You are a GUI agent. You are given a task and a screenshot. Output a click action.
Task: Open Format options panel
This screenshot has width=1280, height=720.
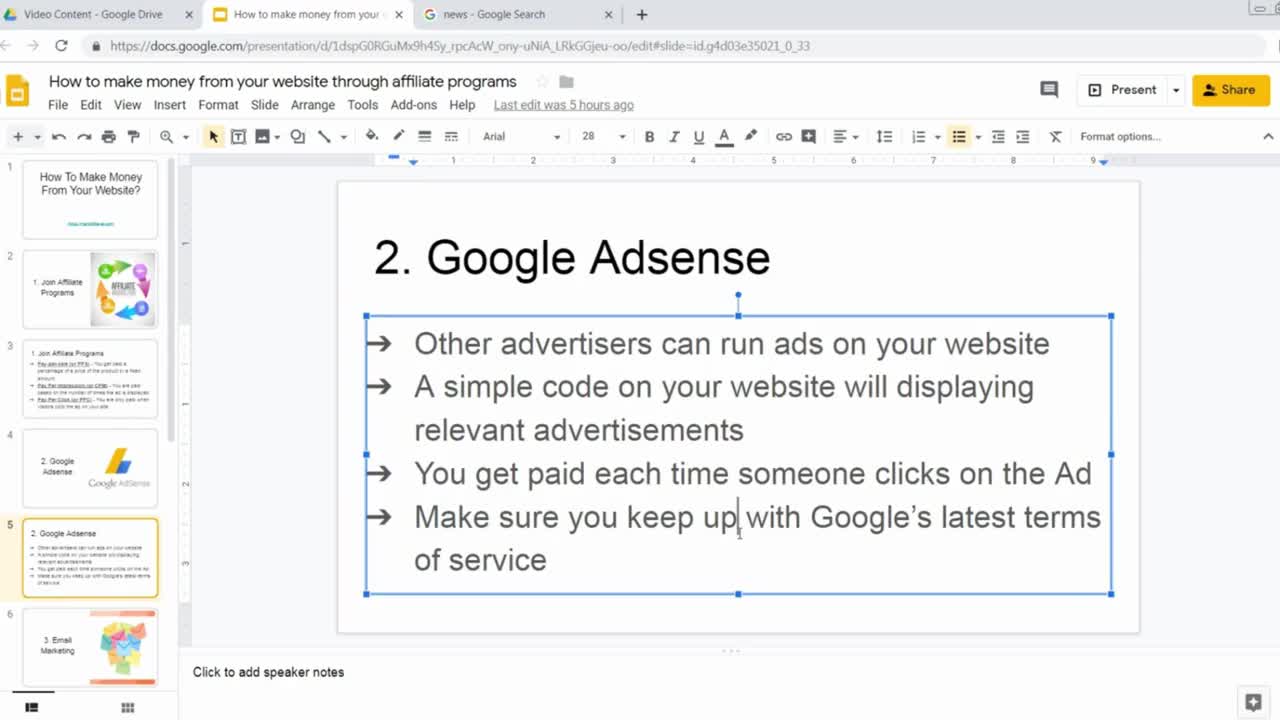click(x=1120, y=137)
